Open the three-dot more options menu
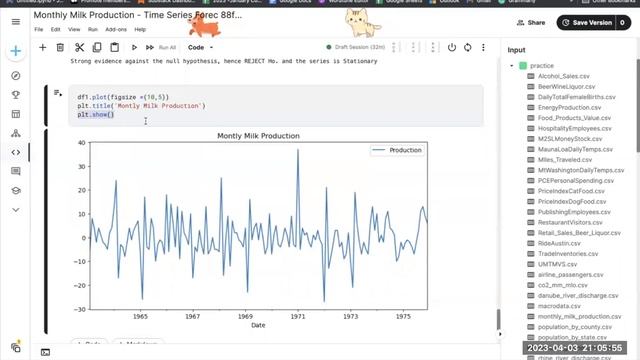Screen dimensions: 640x360 (x=483, y=47)
